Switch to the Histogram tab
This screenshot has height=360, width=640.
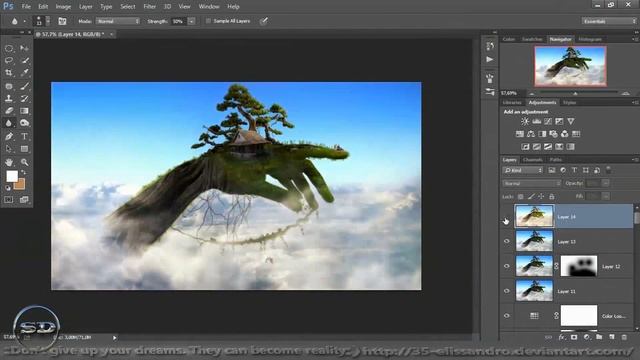point(590,39)
